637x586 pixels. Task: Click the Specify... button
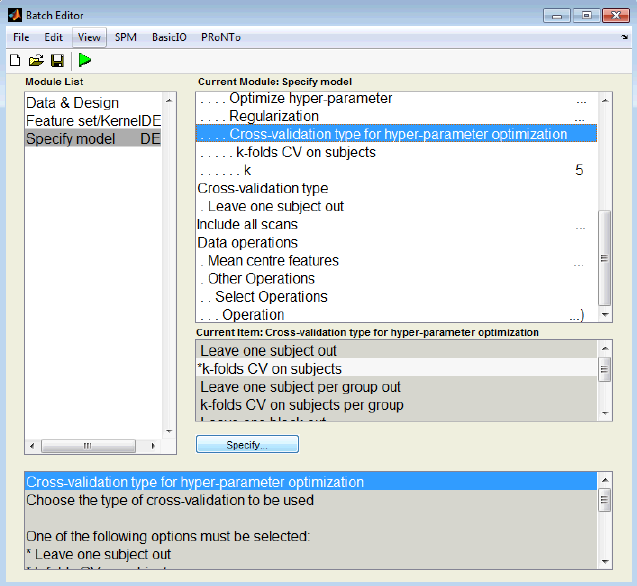[247, 444]
